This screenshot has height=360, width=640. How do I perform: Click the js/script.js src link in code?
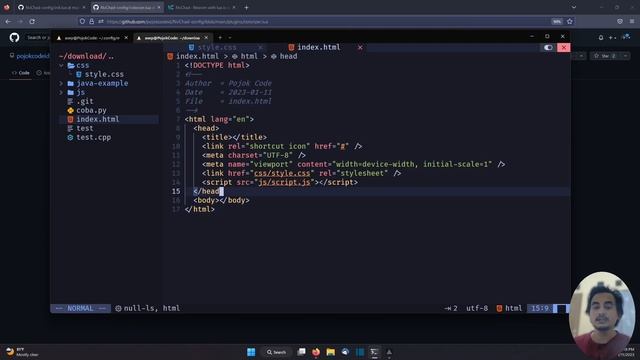(x=284, y=182)
